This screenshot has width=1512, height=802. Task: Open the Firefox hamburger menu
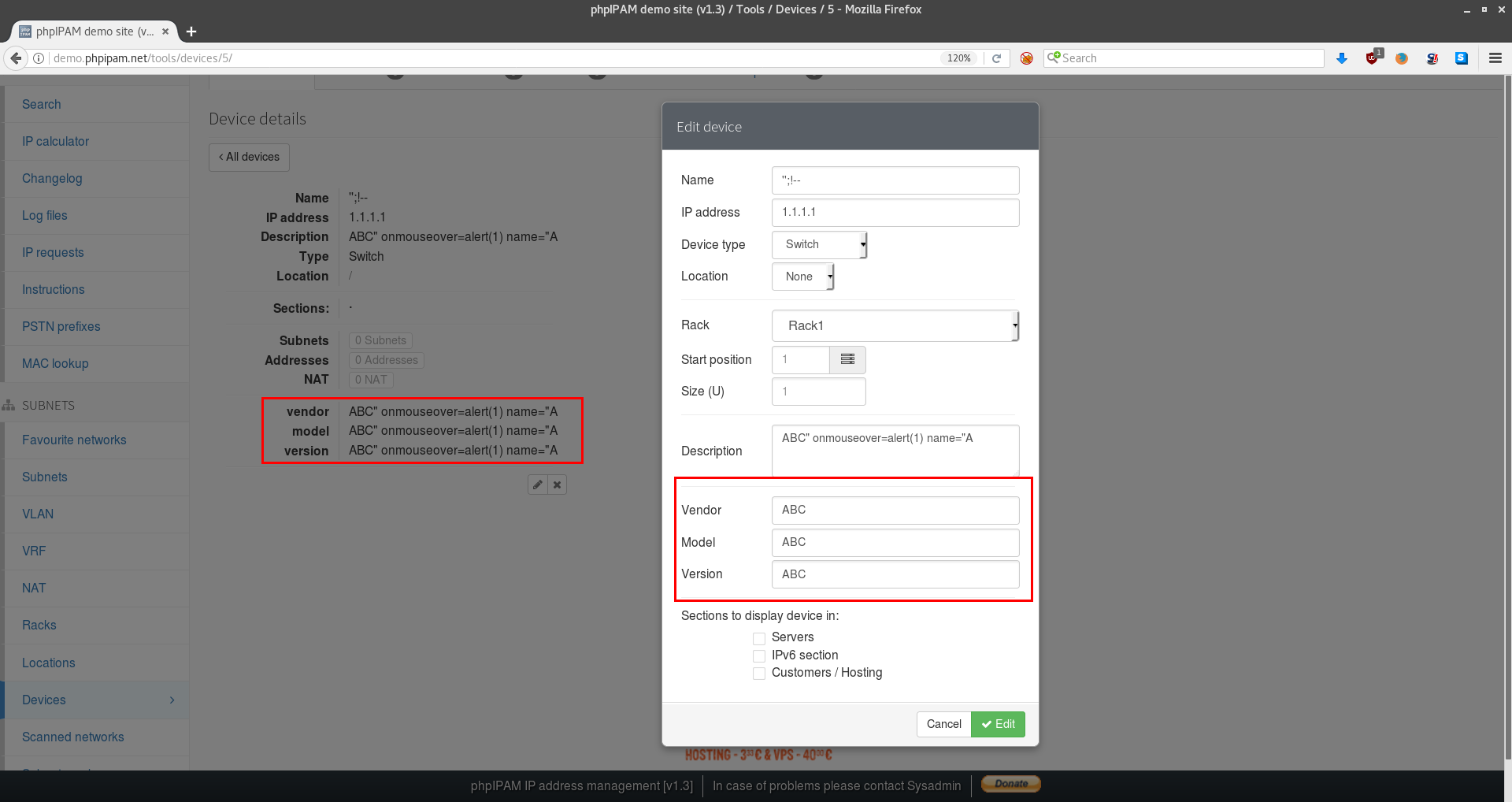(1495, 58)
